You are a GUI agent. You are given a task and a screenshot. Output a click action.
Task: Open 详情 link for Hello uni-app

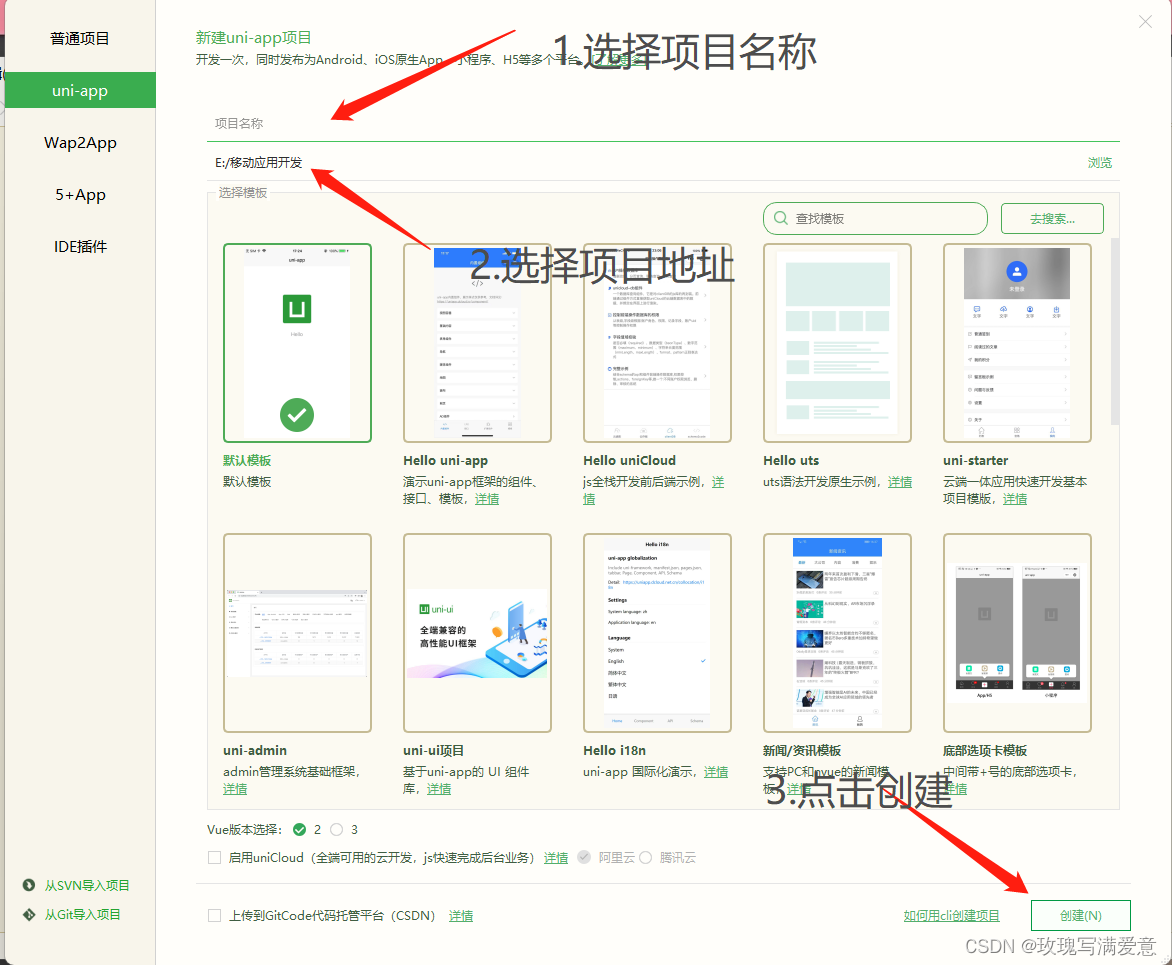click(487, 499)
